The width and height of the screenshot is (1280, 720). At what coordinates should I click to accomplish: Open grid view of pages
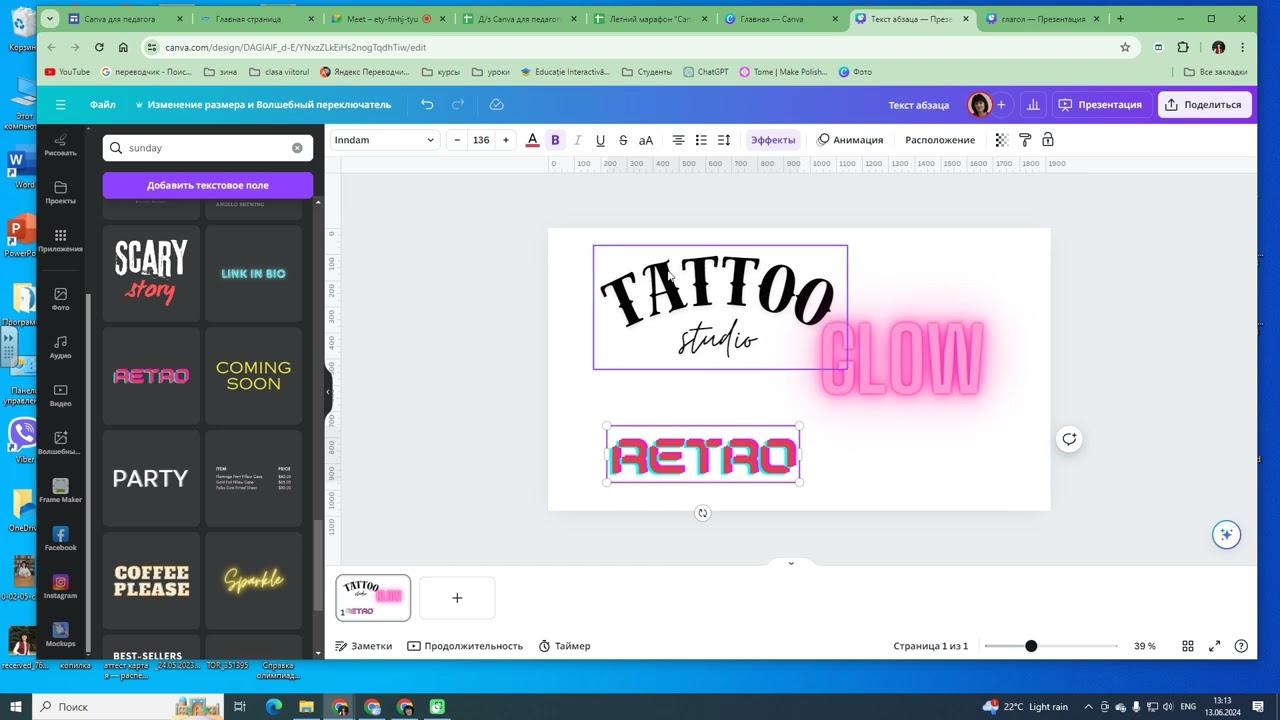point(1188,646)
